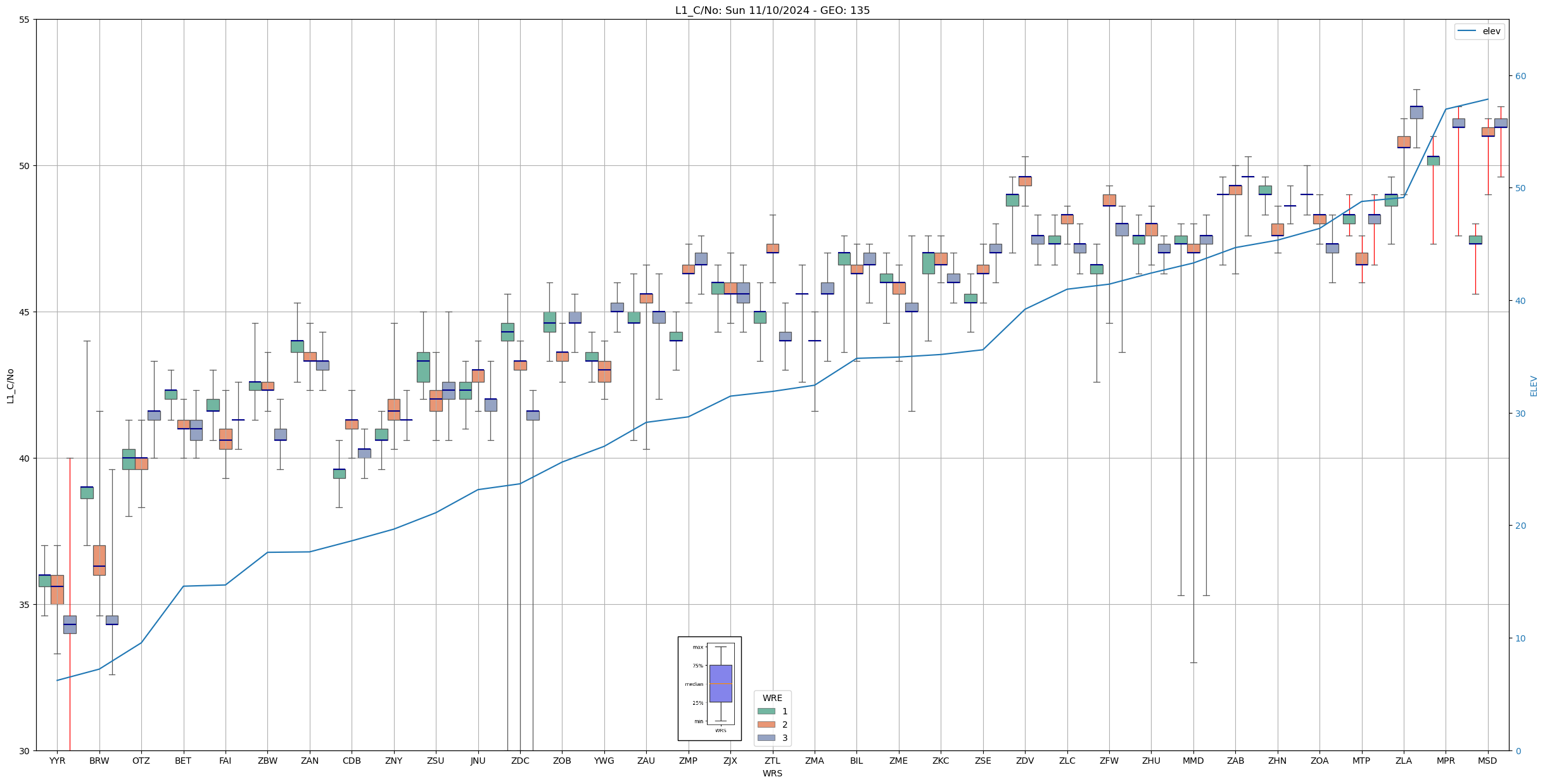Click the YYR x-axis tick label

click(57, 761)
